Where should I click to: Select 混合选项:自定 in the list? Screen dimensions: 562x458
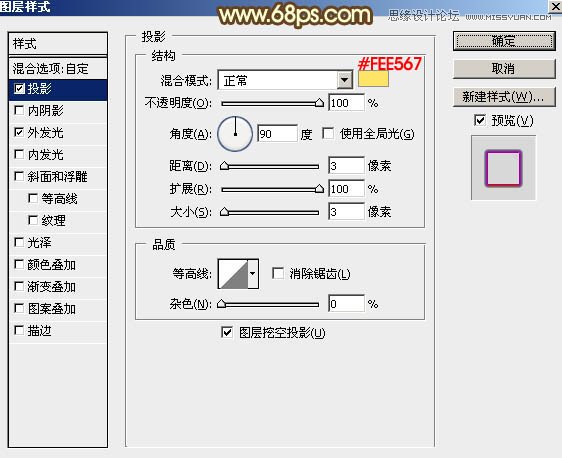click(x=58, y=68)
